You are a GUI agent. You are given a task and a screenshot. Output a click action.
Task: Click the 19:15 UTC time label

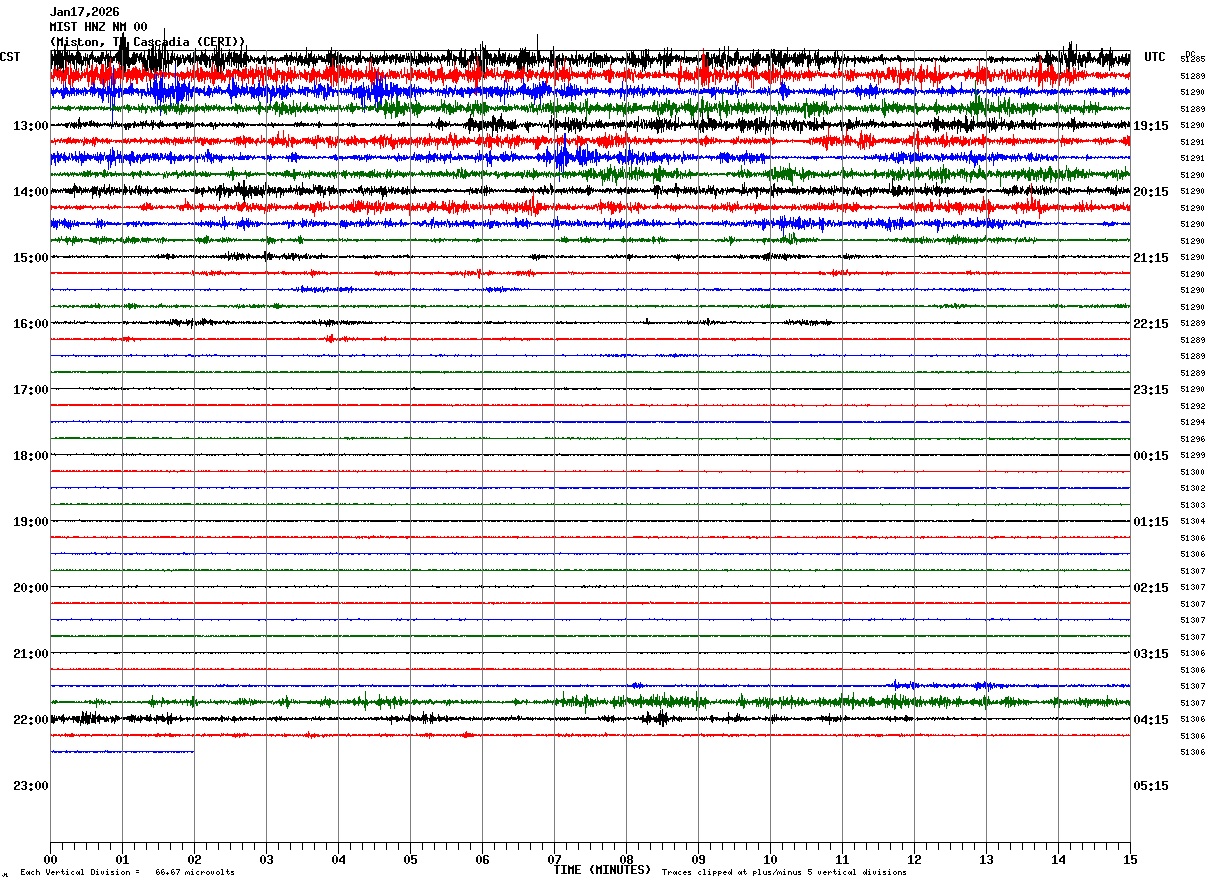[x=1151, y=126]
